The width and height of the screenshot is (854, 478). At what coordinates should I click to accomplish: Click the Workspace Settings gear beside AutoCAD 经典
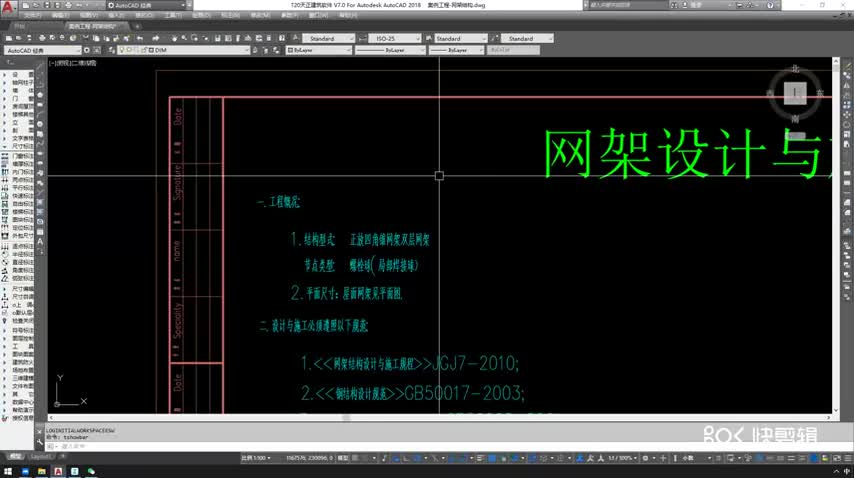point(87,50)
